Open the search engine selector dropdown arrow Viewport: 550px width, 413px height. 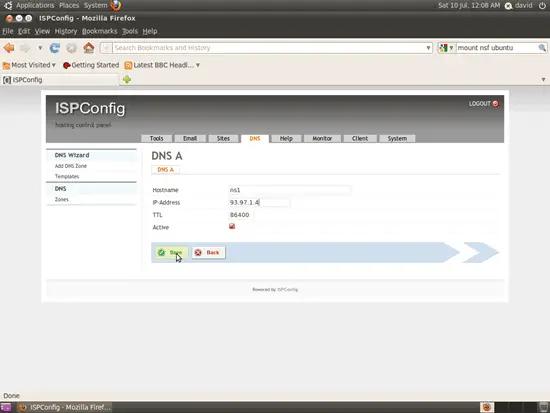point(451,48)
